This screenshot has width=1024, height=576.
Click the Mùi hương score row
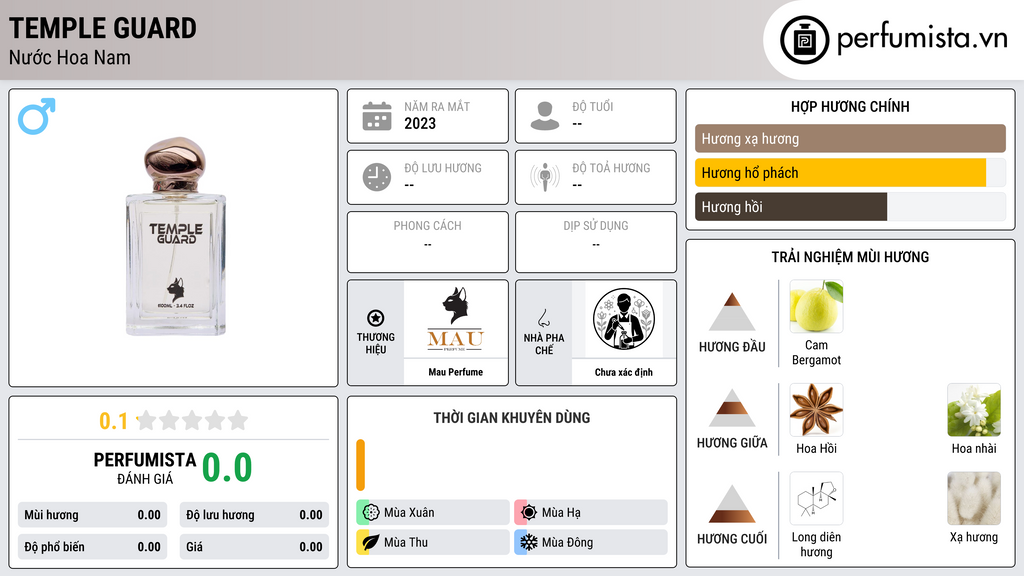92,515
